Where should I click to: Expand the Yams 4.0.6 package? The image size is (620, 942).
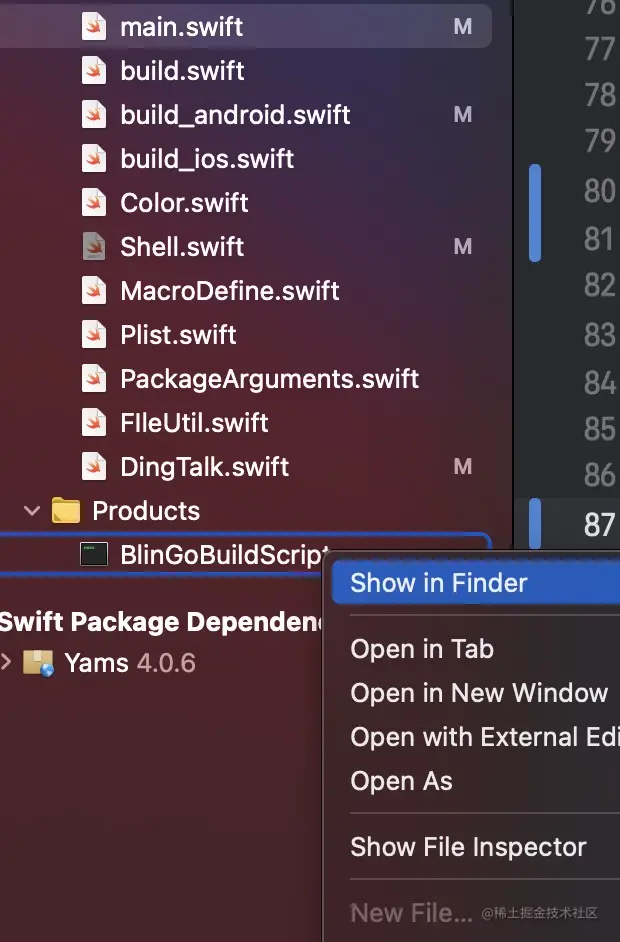click(7, 662)
